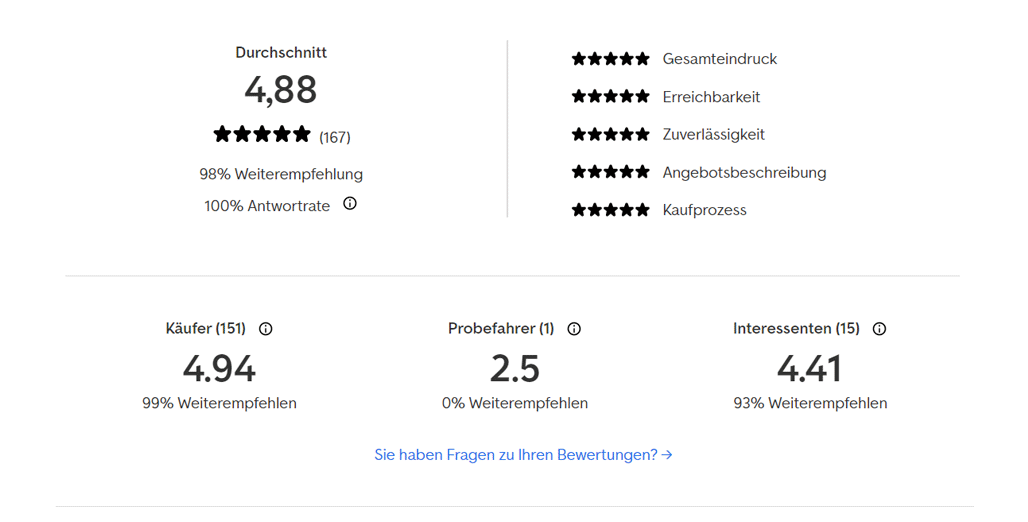1028x522 pixels.
Task: Click the 4,88 average score
Action: 281,90
